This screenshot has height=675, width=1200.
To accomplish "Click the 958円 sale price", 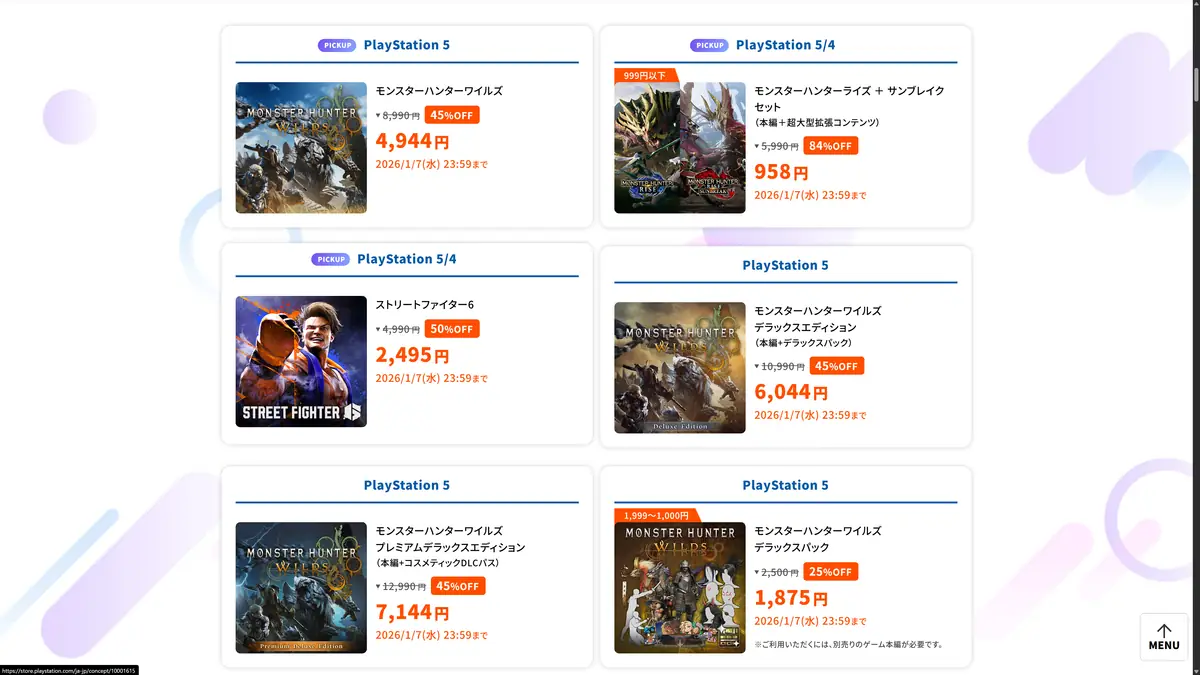I will pyautogui.click(x=781, y=172).
